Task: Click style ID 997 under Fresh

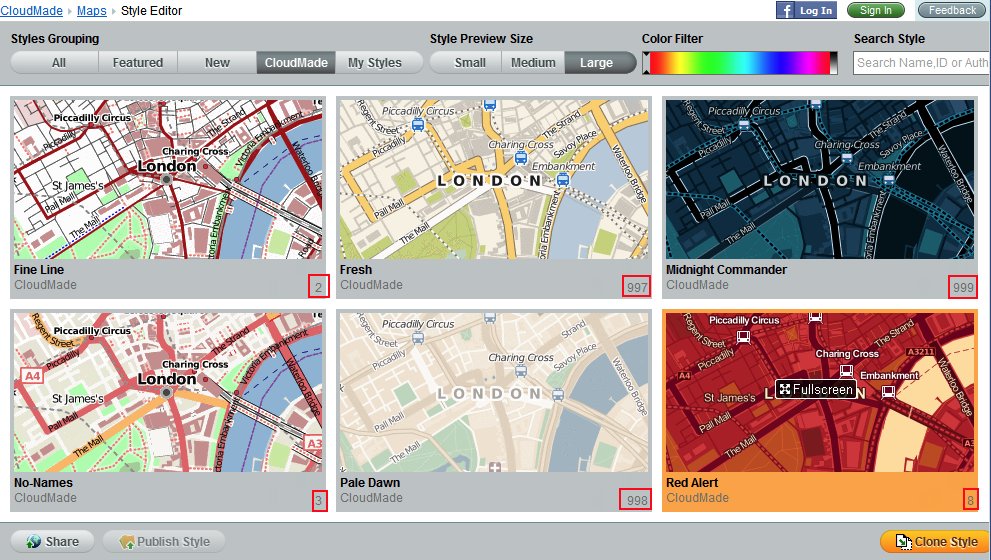Action: [636, 287]
